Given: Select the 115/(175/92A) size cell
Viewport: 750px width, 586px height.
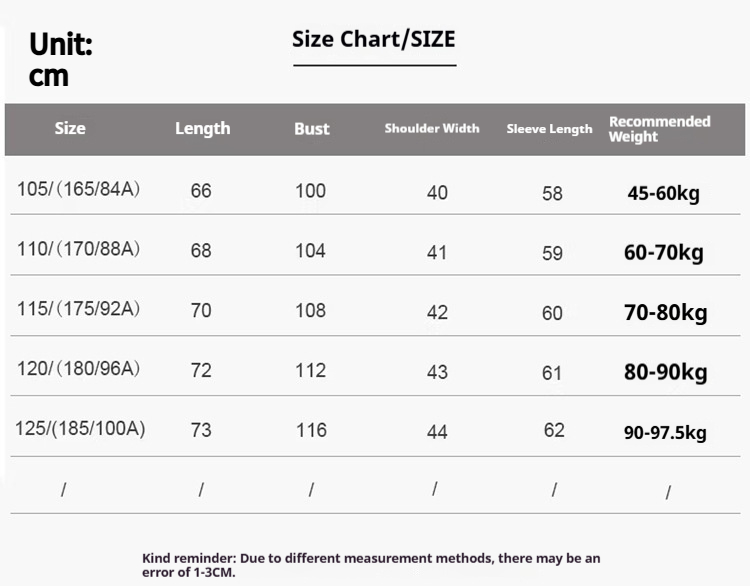Looking at the screenshot, I should [78, 309].
